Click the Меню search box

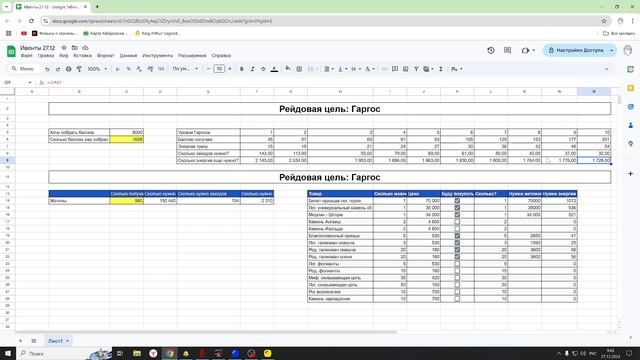[25, 69]
